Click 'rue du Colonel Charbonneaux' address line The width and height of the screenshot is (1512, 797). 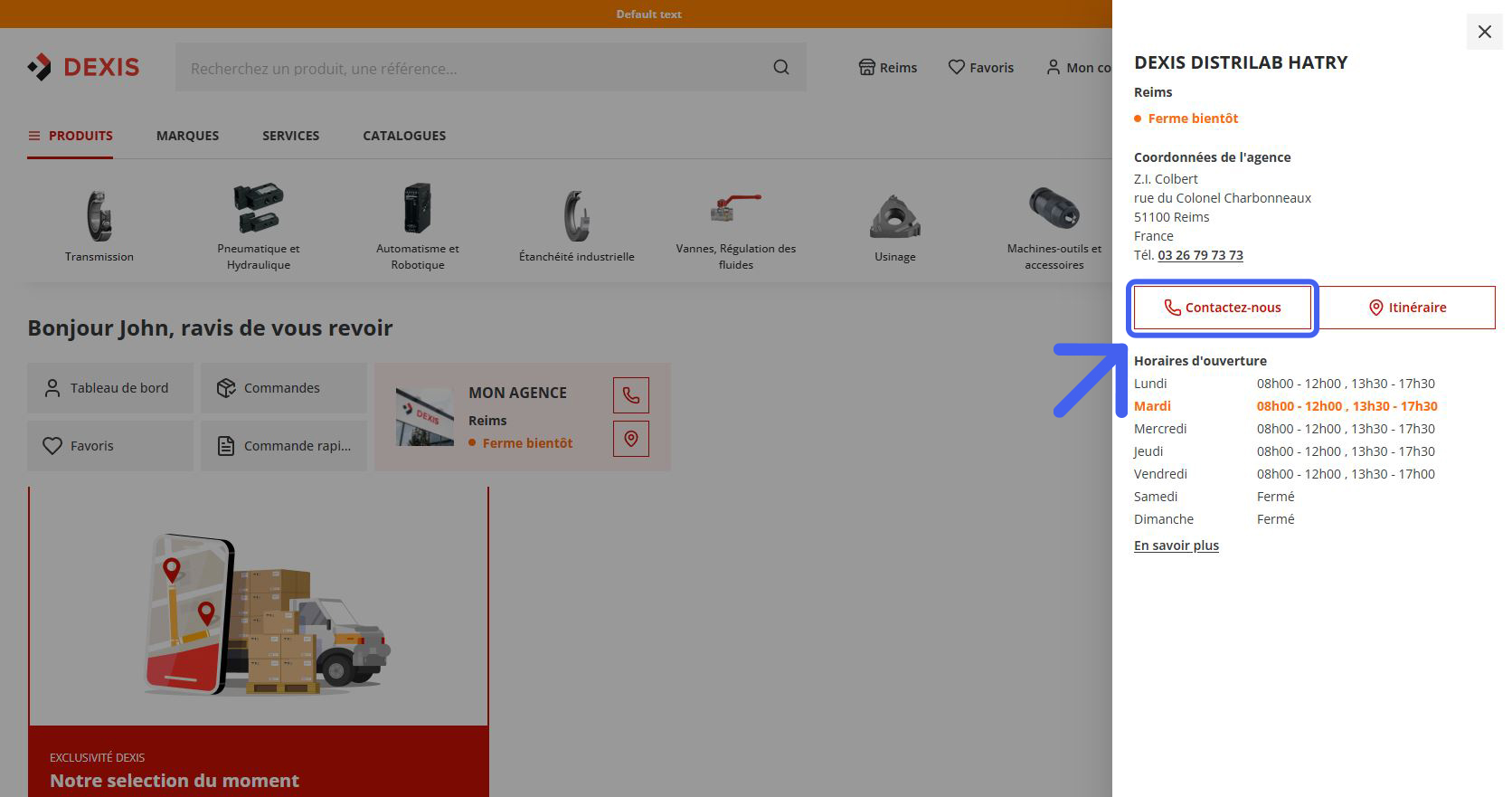click(1223, 198)
